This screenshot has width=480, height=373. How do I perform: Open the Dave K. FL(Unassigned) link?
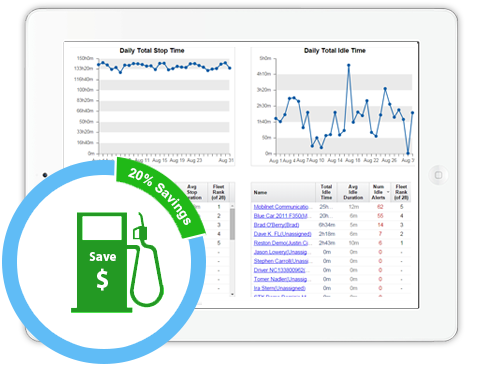point(282,234)
